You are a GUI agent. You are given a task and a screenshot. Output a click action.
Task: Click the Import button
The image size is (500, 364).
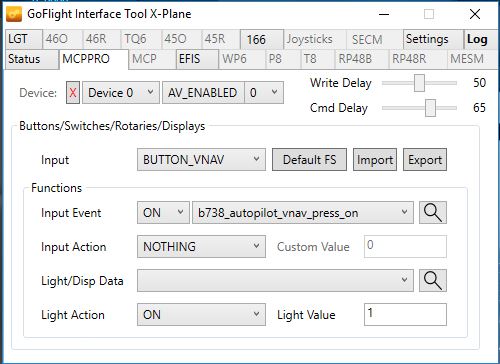tap(375, 160)
